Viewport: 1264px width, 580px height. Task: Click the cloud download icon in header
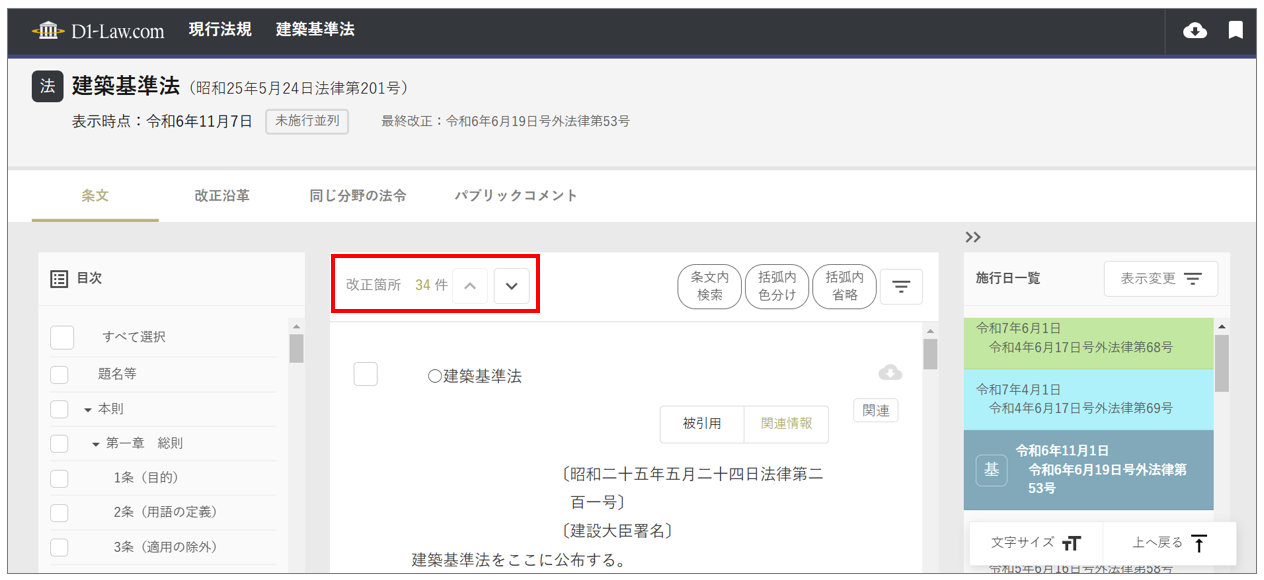(1194, 31)
